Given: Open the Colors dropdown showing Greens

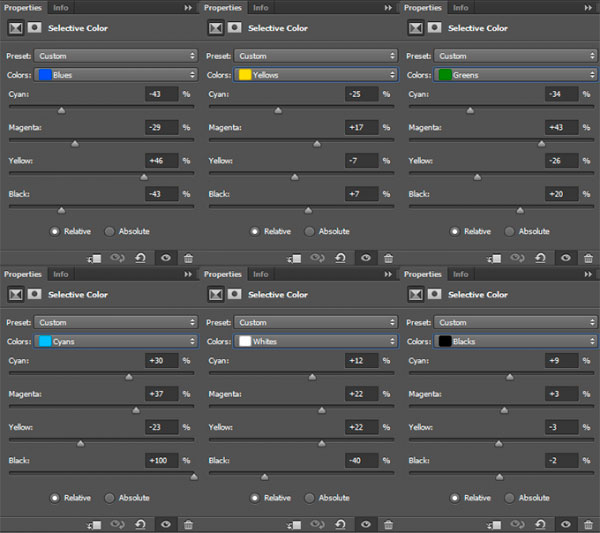Looking at the screenshot, I should click(x=516, y=75).
